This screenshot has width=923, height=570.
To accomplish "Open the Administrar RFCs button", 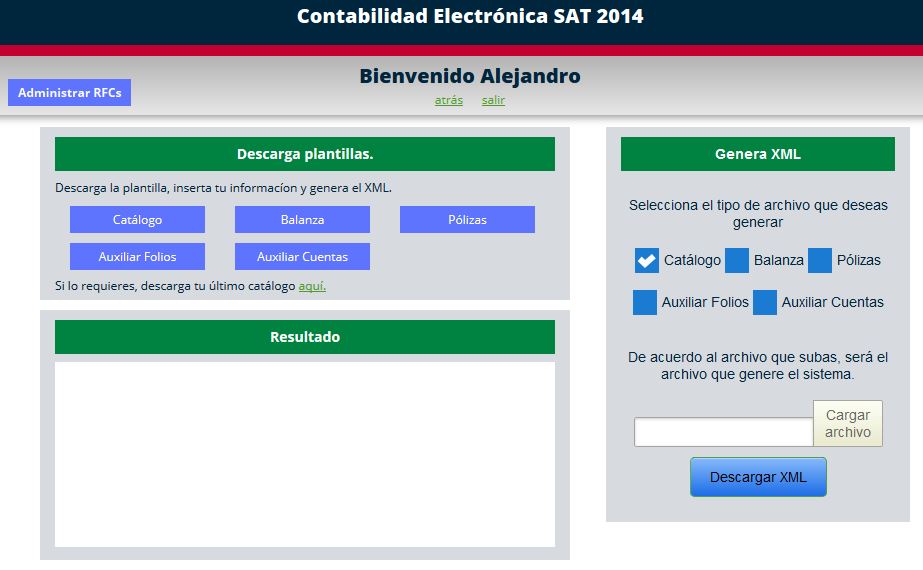I will coord(69,92).
